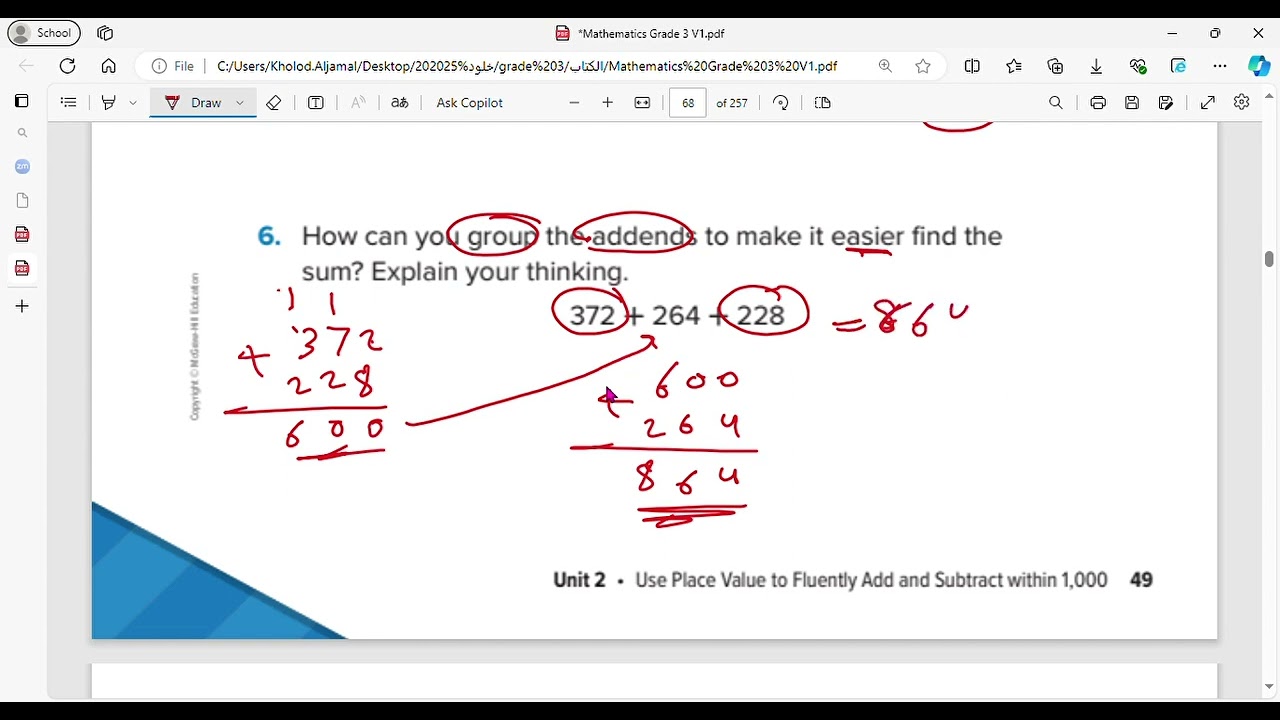Switch to the blank document sidebar tab

coord(22,201)
